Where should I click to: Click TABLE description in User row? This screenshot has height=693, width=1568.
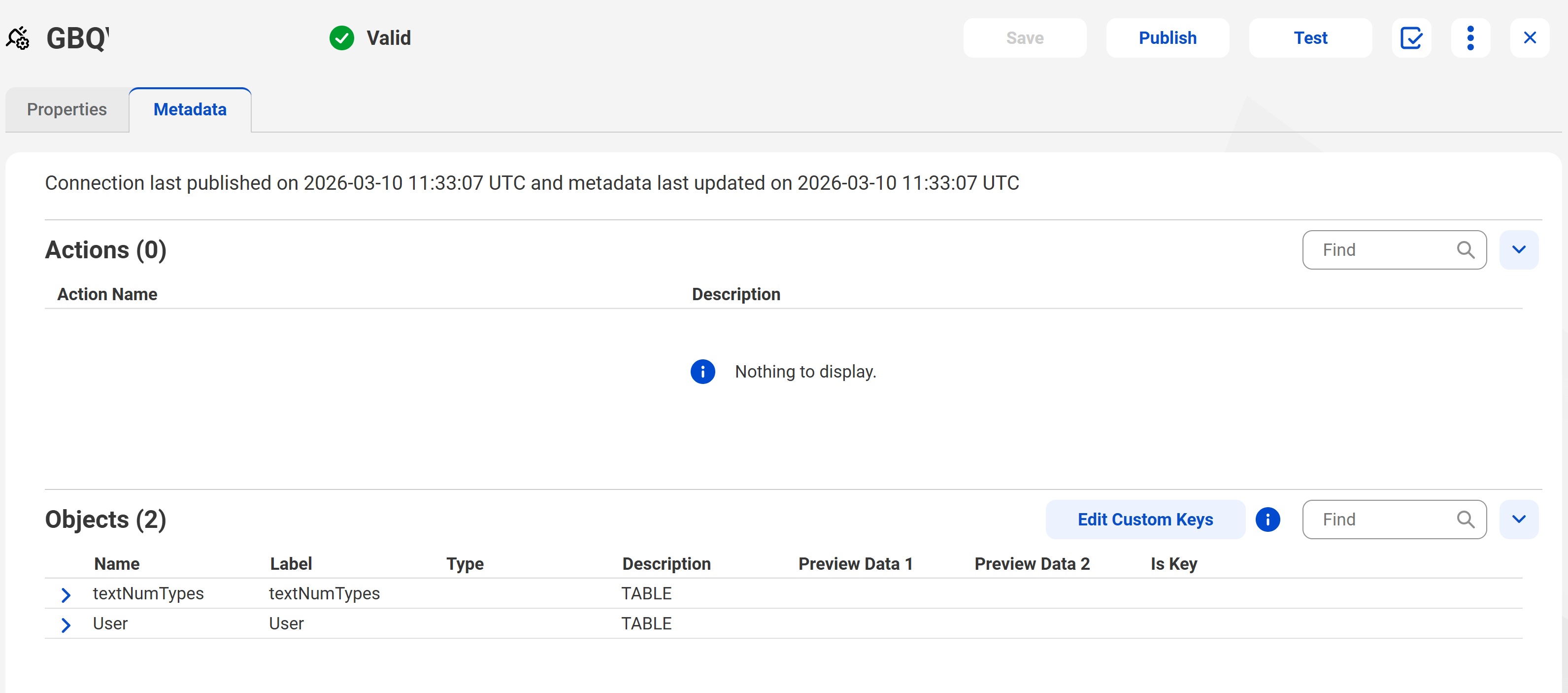[x=646, y=624]
